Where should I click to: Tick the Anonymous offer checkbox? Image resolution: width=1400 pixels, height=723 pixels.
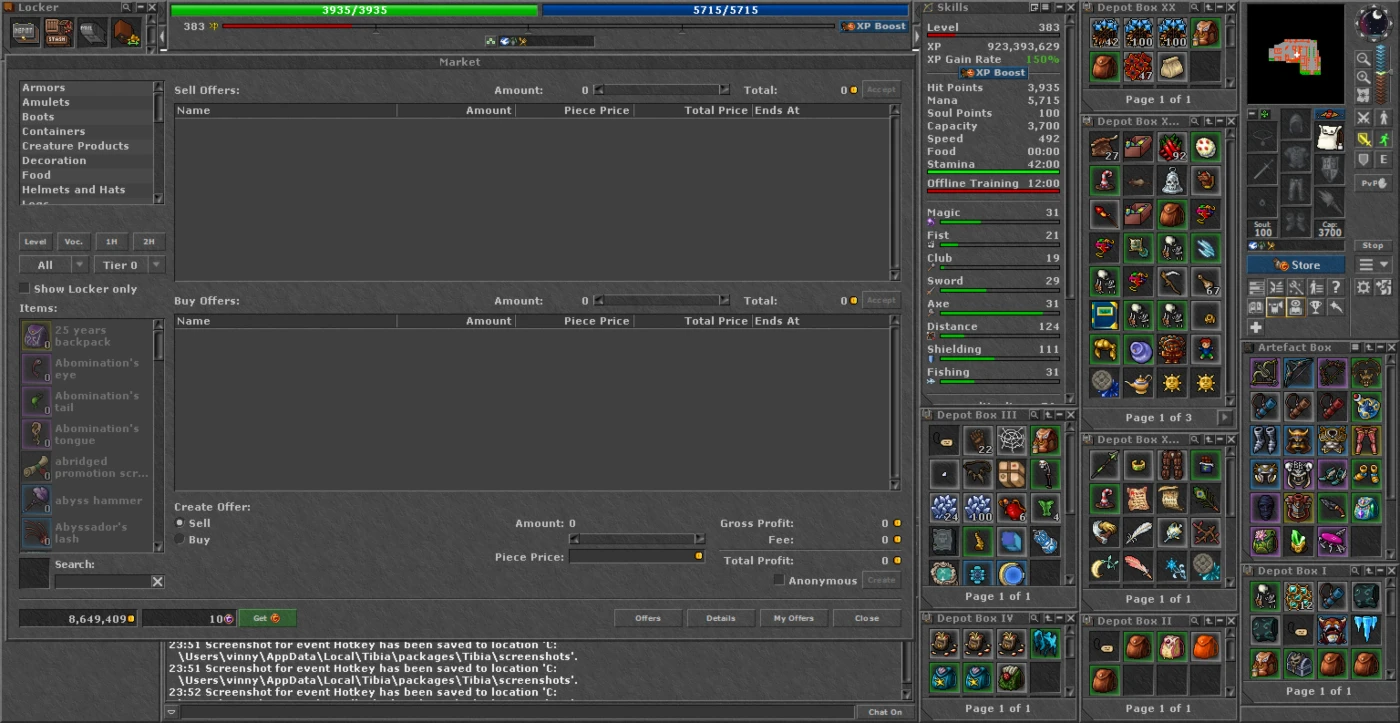(779, 580)
